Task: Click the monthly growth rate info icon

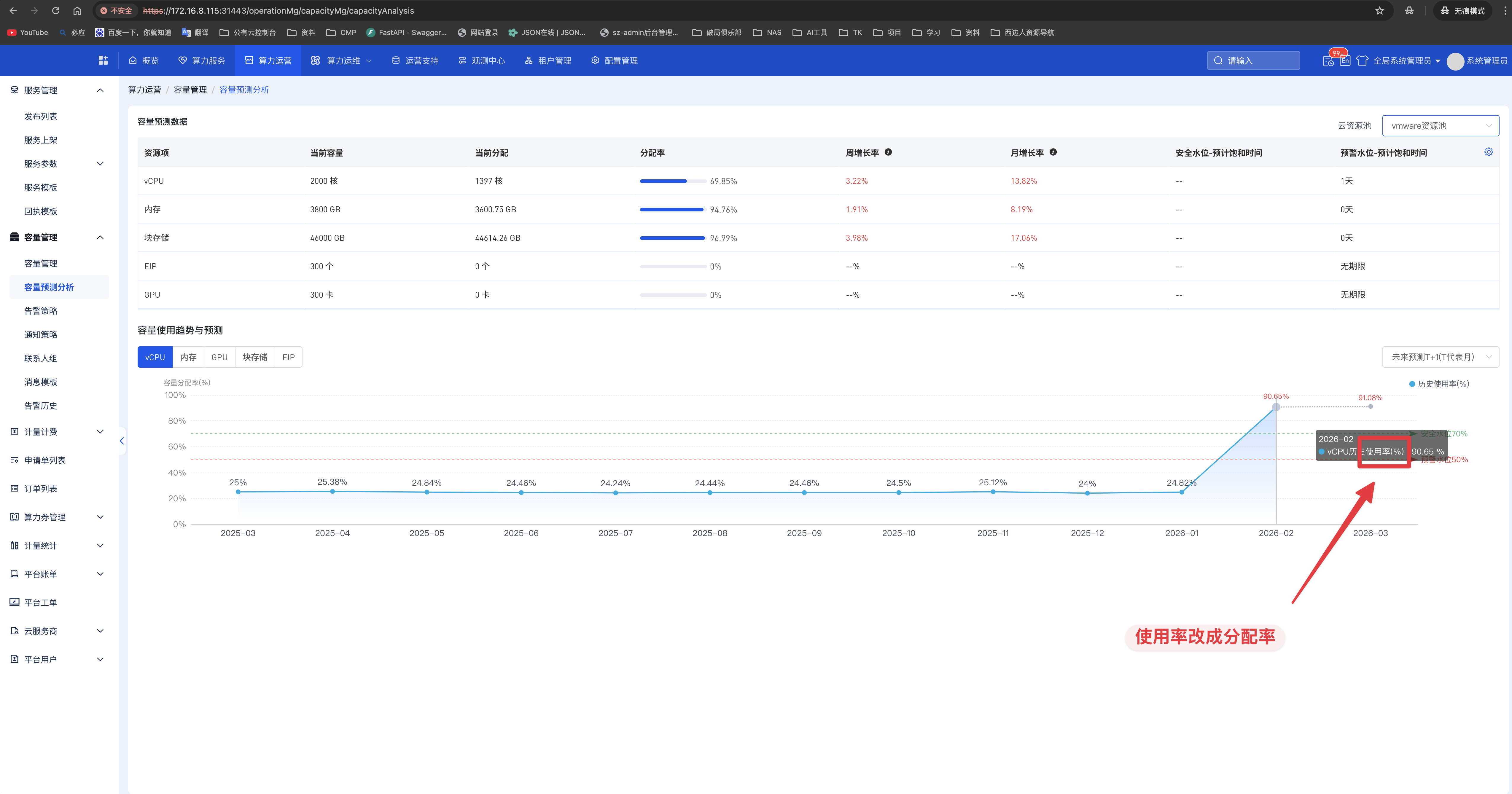Action: (x=1053, y=152)
